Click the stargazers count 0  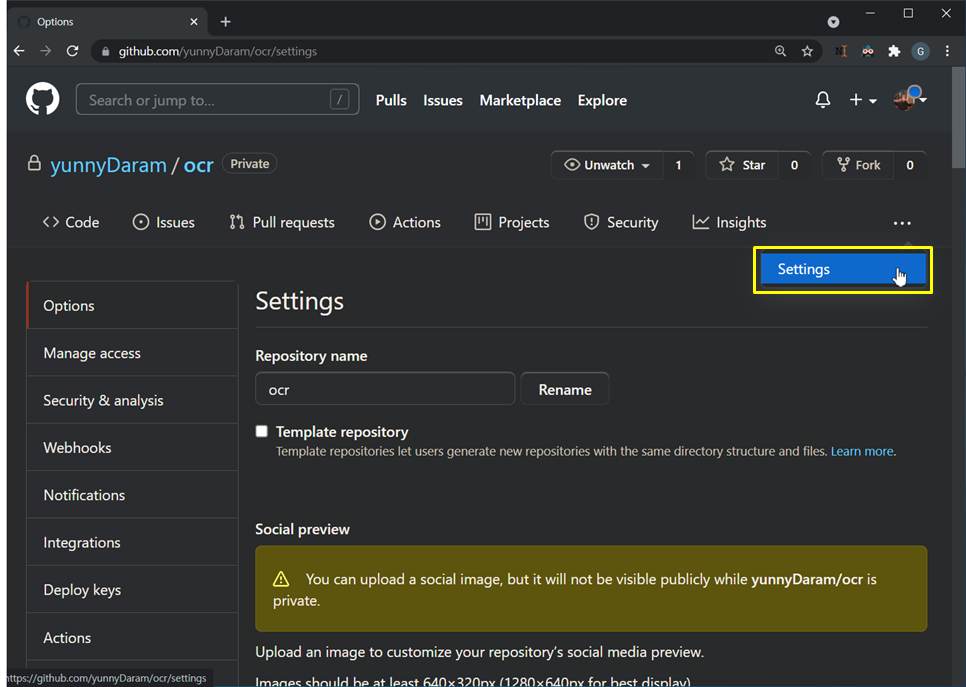click(x=794, y=165)
